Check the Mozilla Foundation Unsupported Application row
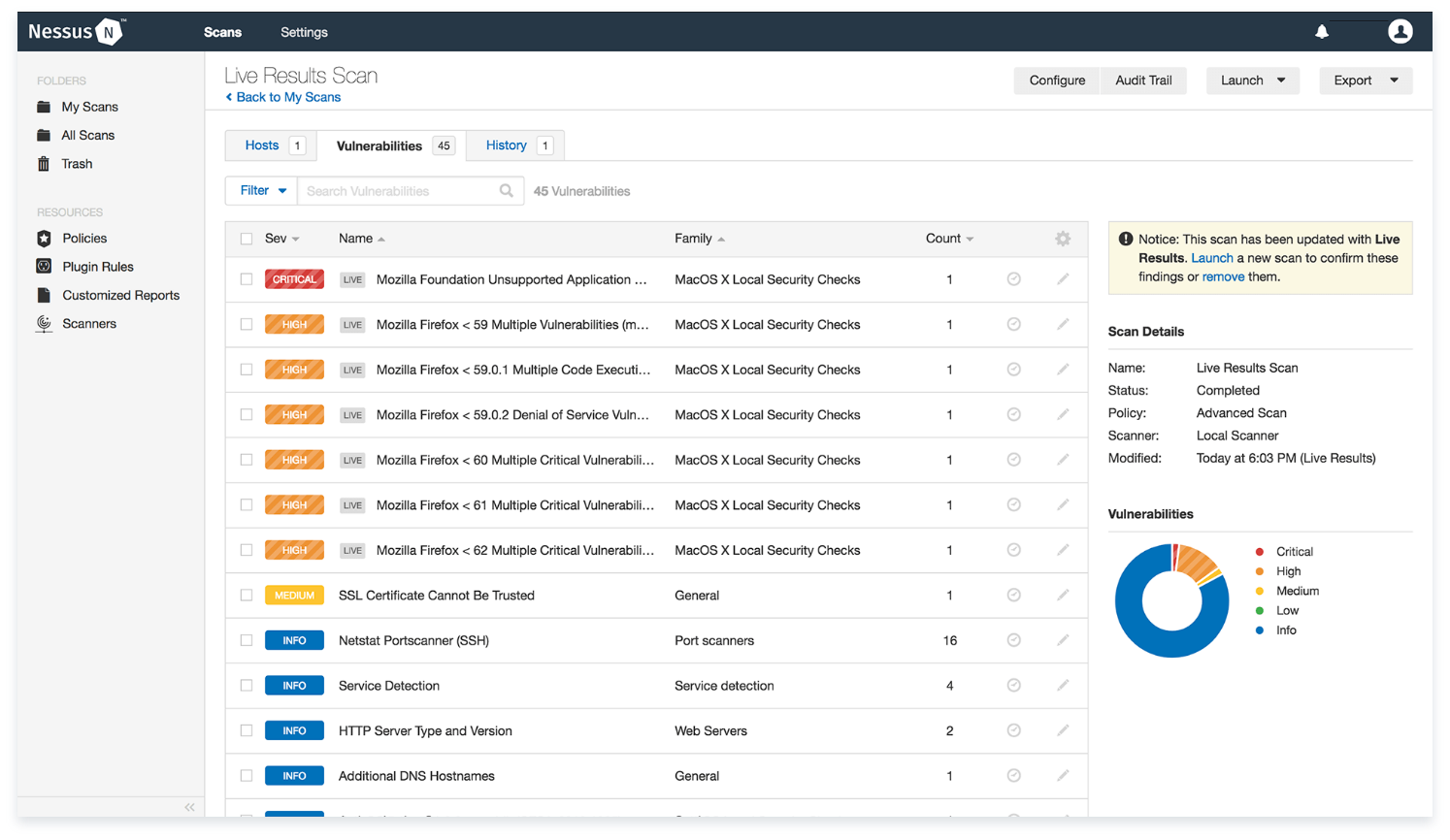Viewport: 1450px width, 840px height. [247, 279]
